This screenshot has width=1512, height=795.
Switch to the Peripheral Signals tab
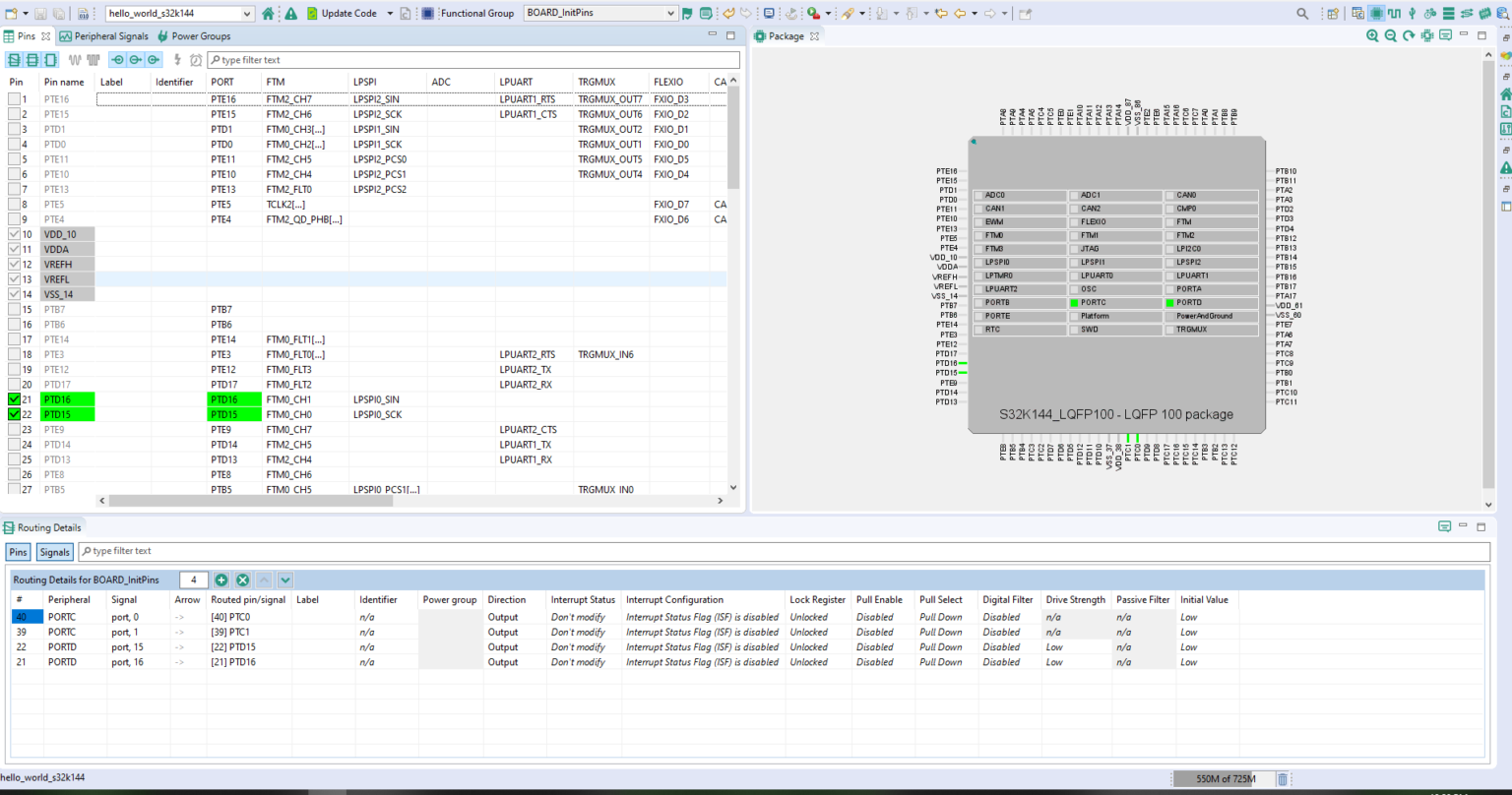103,36
